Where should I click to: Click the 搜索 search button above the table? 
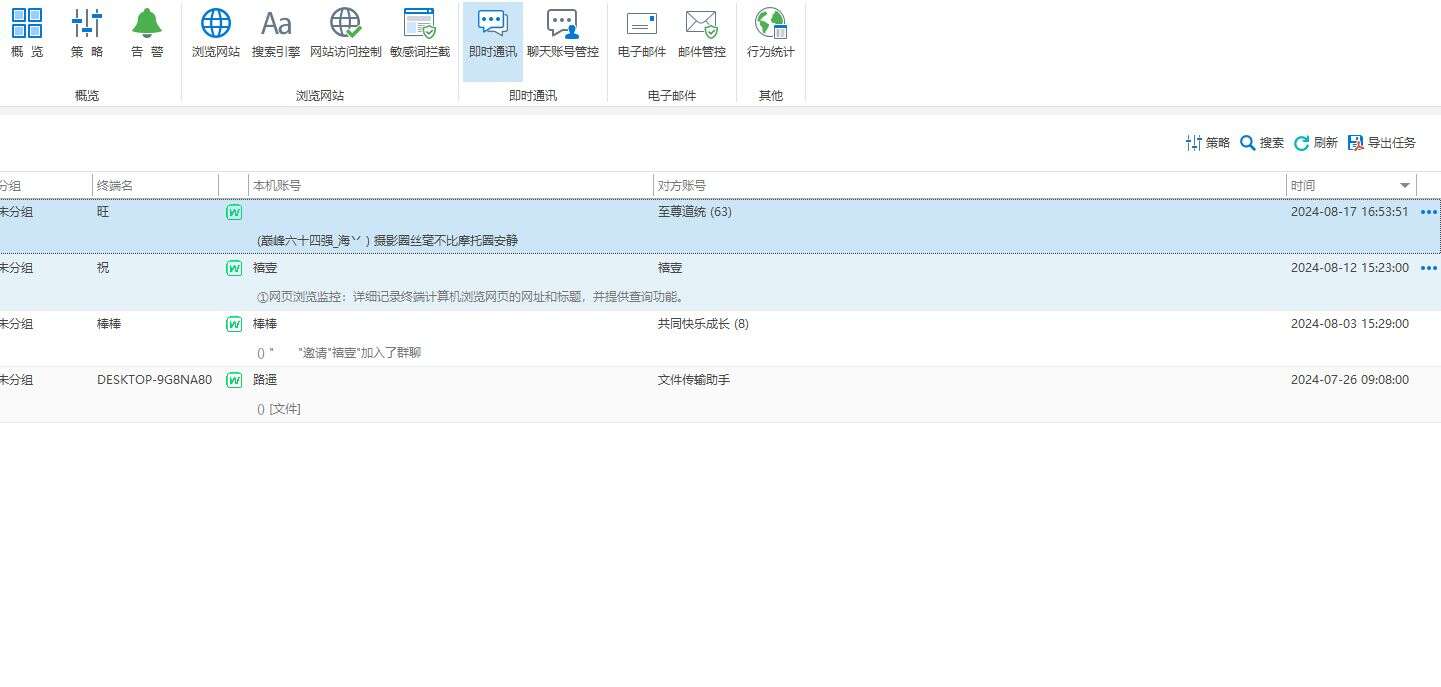pos(1262,143)
